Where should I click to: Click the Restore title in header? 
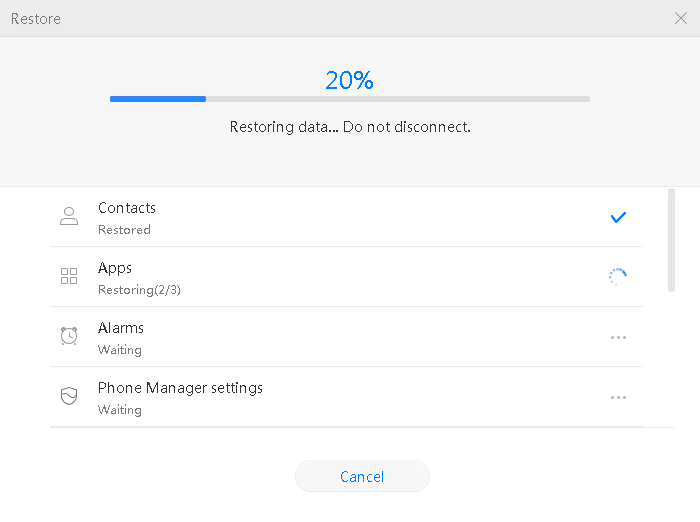[36, 19]
